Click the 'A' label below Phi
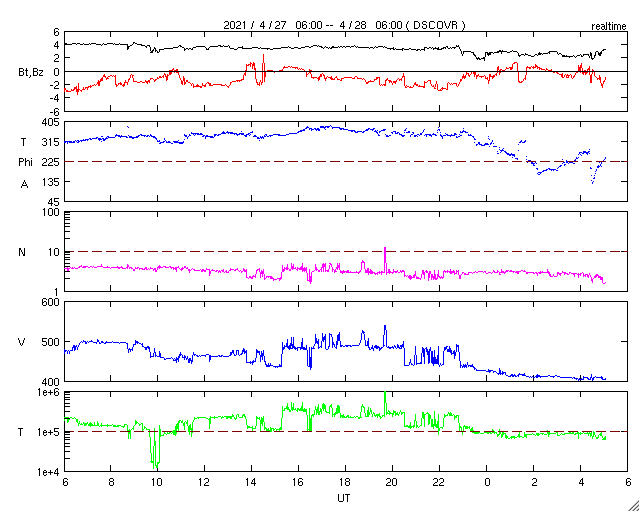Image resolution: width=640 pixels, height=512 pixels. coord(24,185)
